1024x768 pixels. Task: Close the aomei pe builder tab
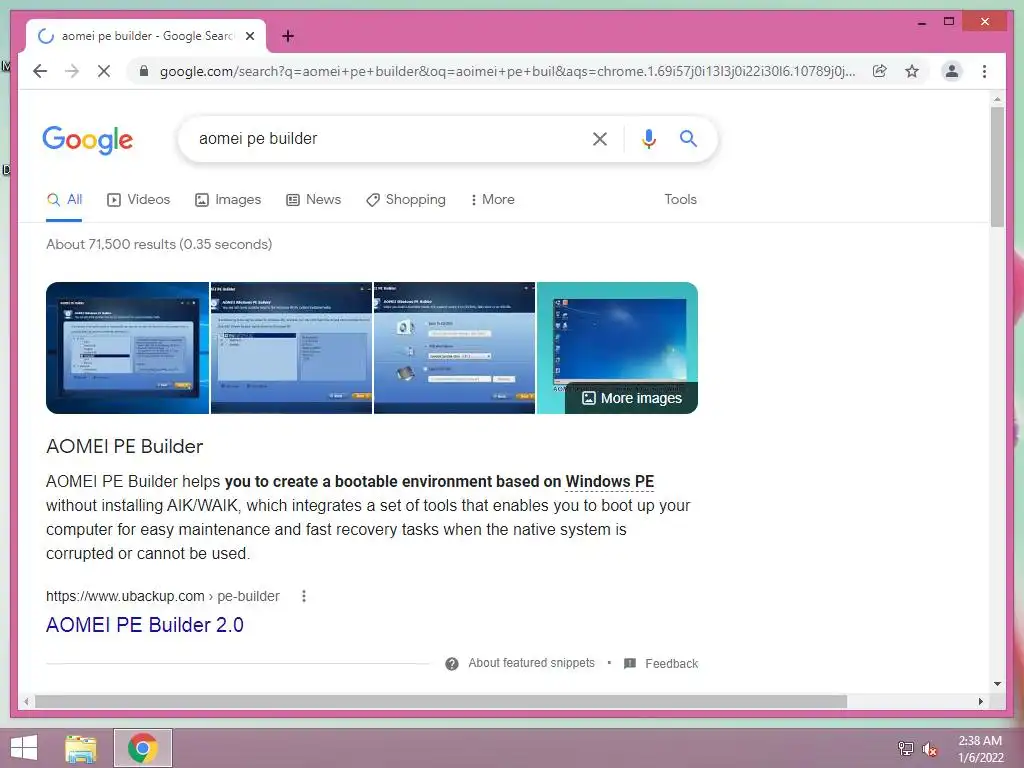pos(249,36)
